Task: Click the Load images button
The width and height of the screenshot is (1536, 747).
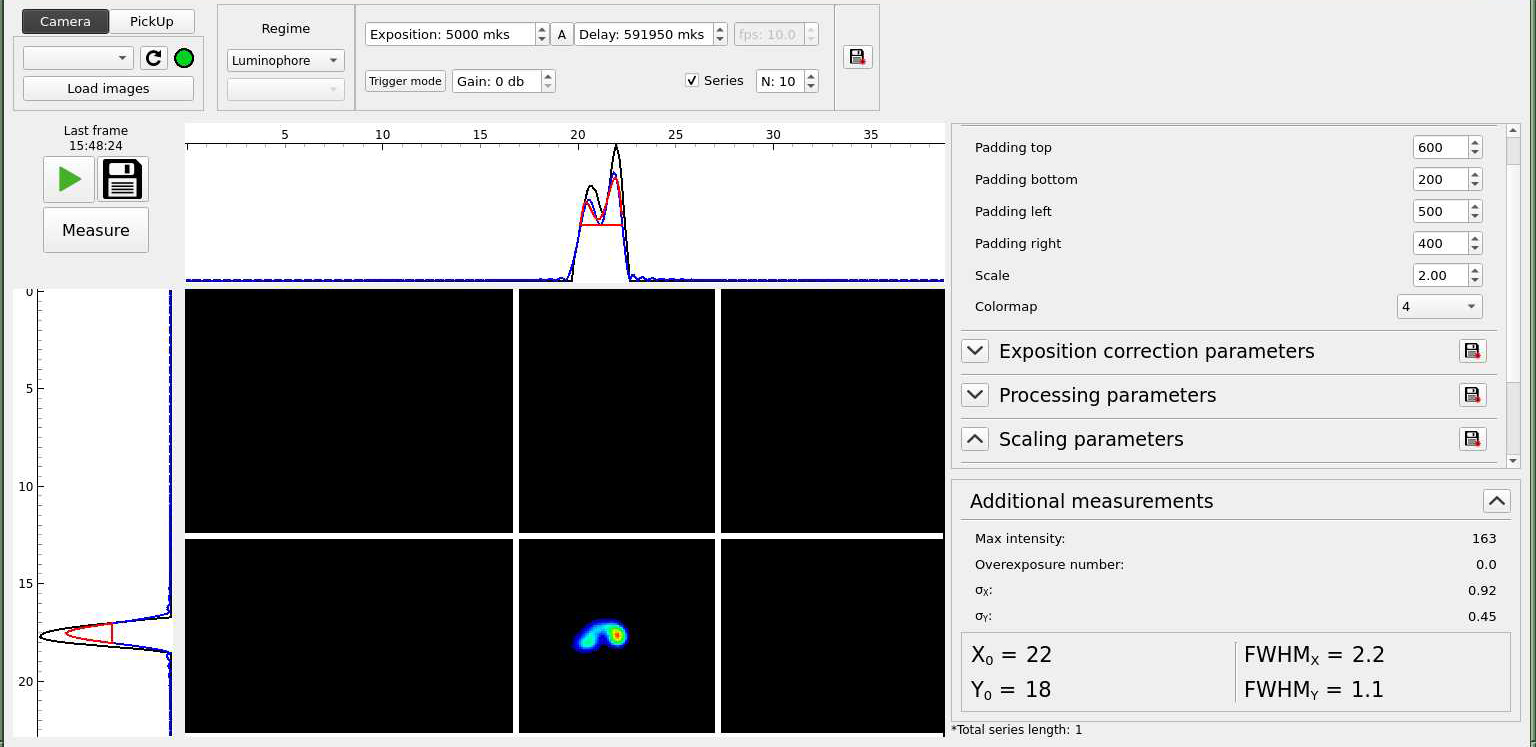Action: pyautogui.click(x=108, y=88)
